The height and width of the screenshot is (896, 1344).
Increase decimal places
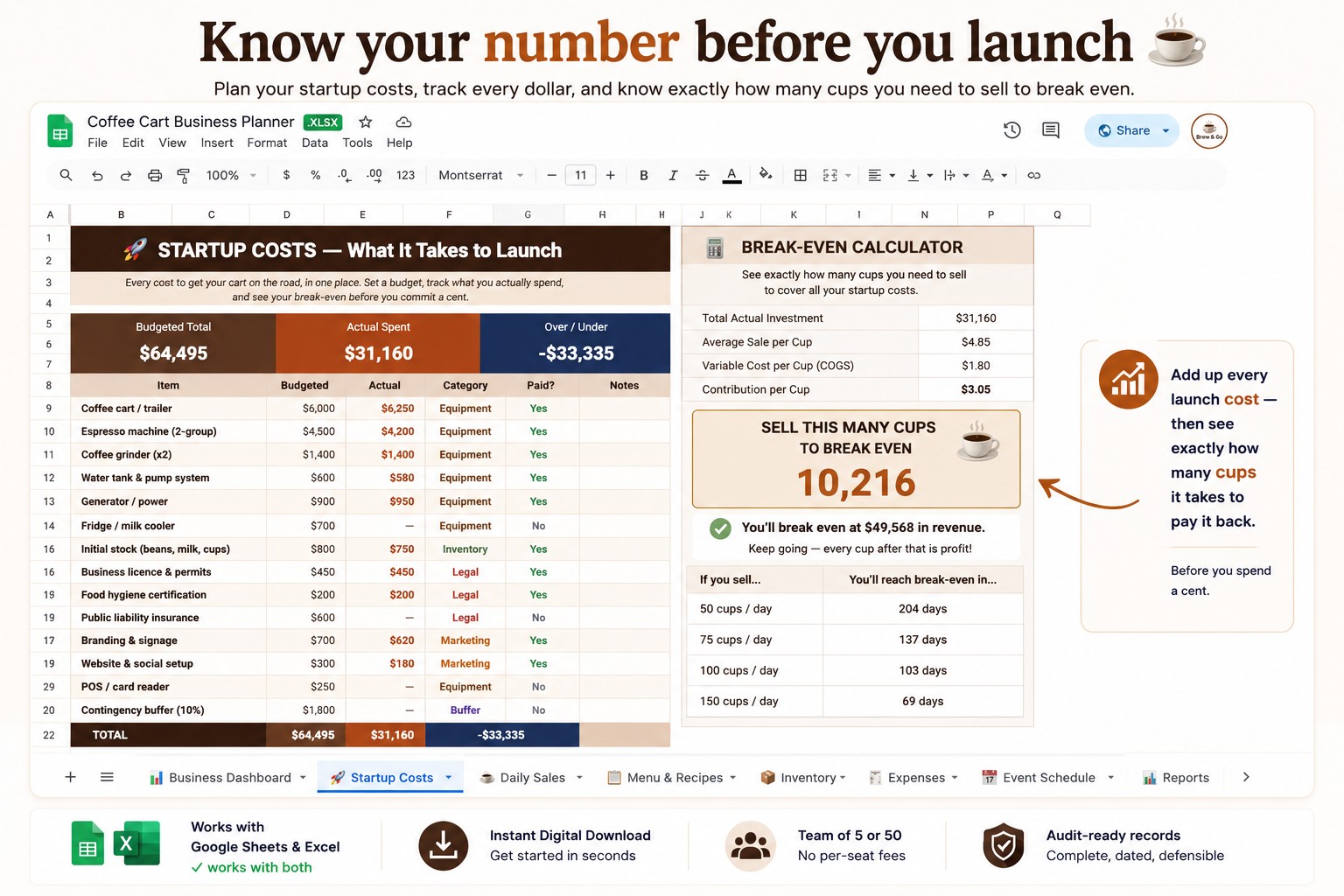pyautogui.click(x=374, y=175)
